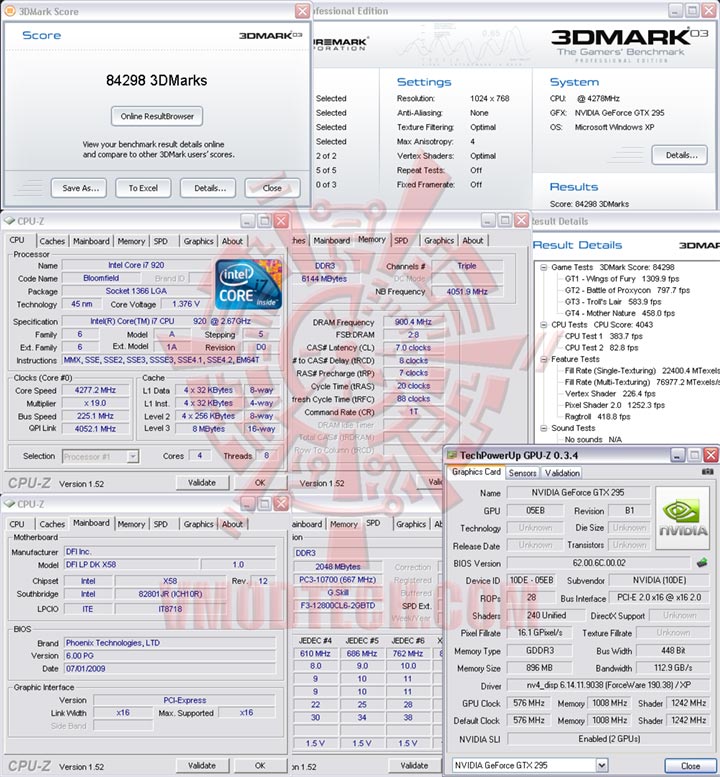
Task: Select GT1 - Wings of Fury result row
Action: pyautogui.click(x=622, y=278)
